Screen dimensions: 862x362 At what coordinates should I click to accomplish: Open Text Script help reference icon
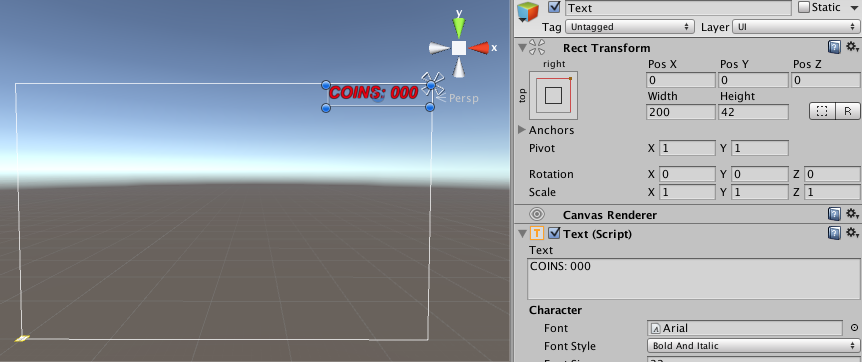(x=834, y=233)
